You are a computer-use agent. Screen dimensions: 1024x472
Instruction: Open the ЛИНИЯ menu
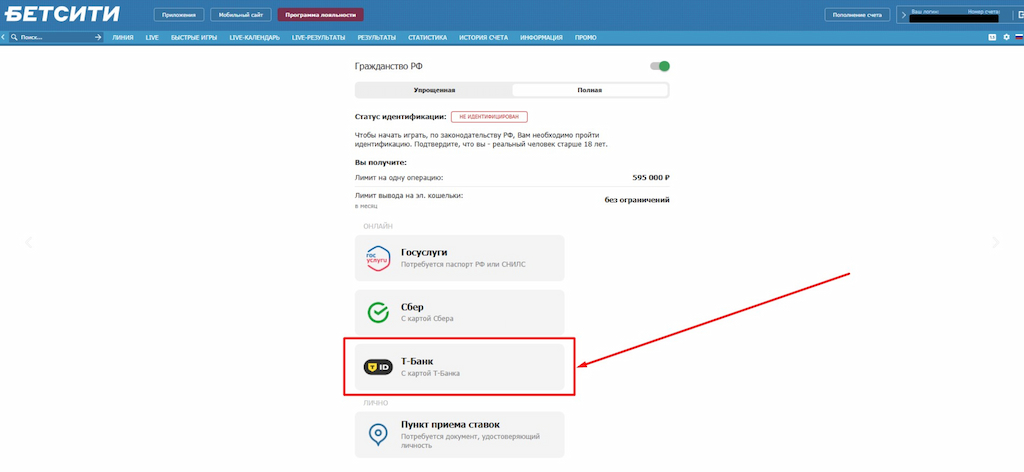pyautogui.click(x=123, y=38)
